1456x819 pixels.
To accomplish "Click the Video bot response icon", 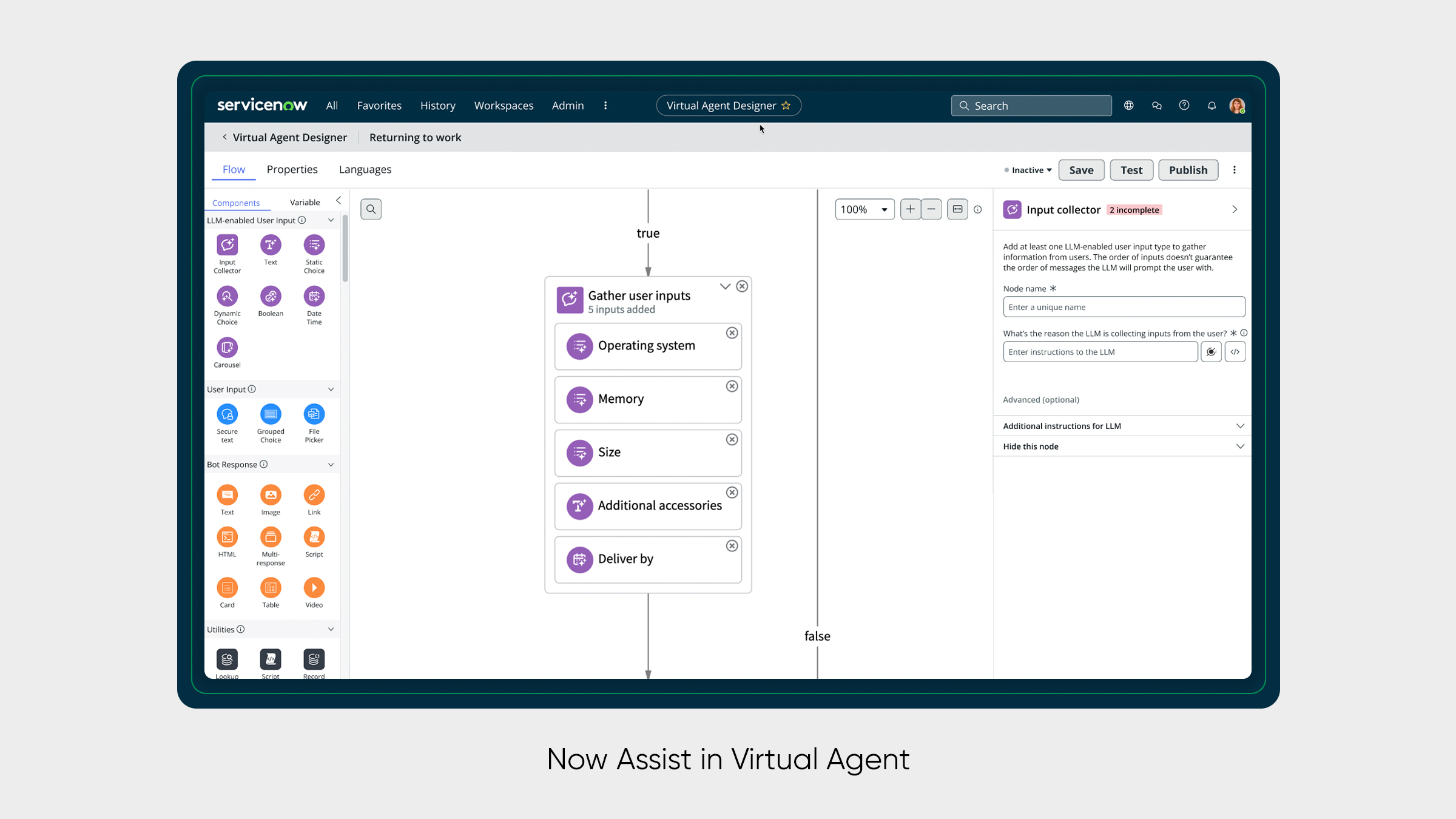I will (314, 587).
